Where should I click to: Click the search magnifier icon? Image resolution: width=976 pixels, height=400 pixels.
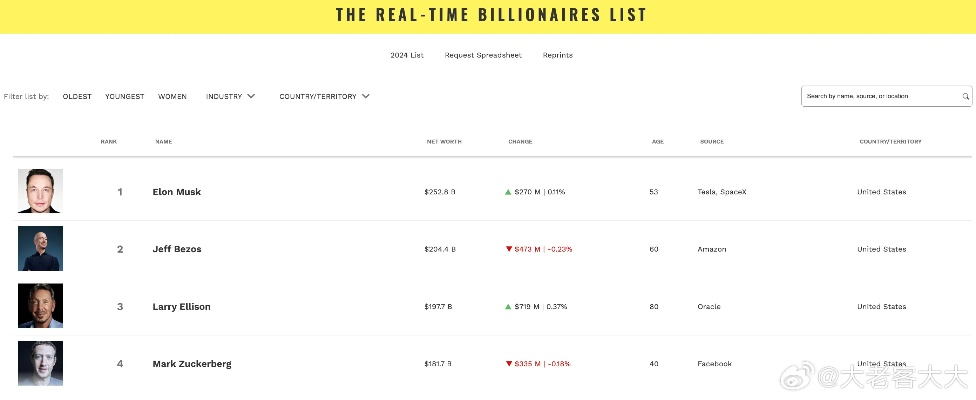(x=966, y=97)
